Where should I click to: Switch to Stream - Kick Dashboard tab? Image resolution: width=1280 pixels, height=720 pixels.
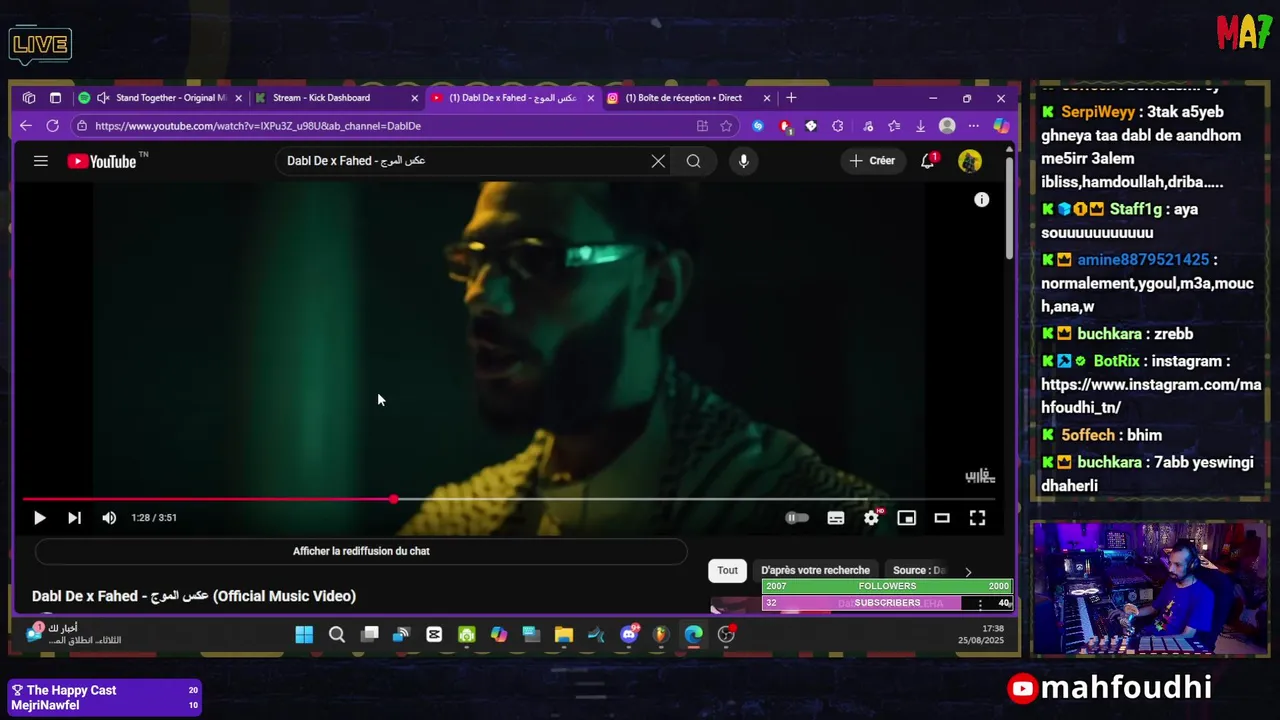click(337, 98)
